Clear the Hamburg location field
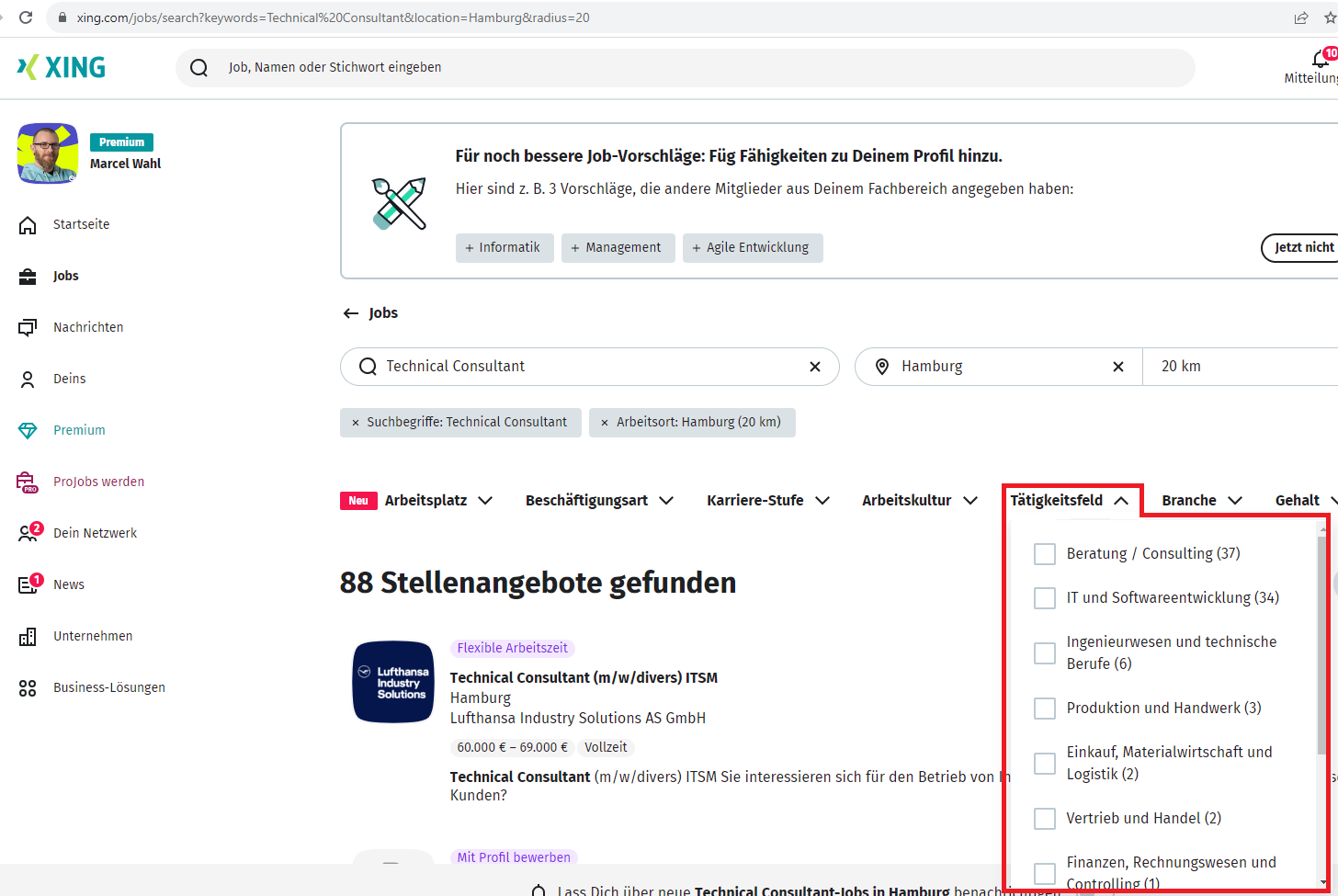Screen dimensions: 1338x896 (1117, 367)
